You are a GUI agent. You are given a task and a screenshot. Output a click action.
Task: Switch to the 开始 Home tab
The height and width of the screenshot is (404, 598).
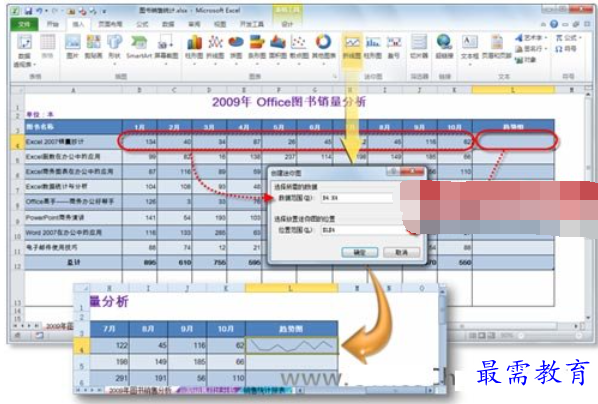pyautogui.click(x=53, y=24)
